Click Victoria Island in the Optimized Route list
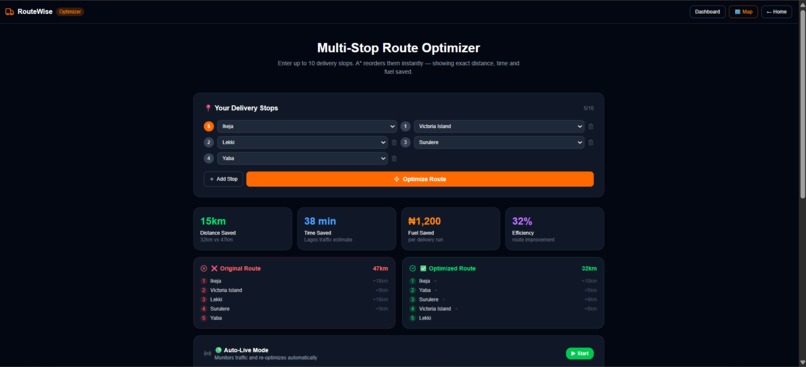 435,309
